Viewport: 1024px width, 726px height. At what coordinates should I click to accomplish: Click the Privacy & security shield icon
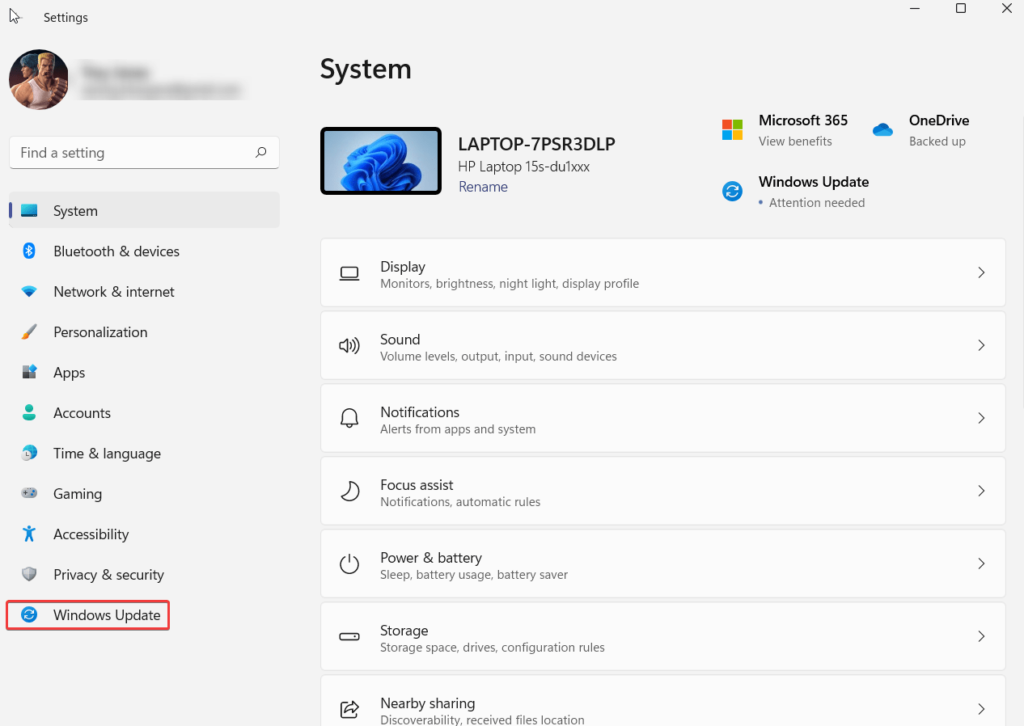pyautogui.click(x=29, y=574)
